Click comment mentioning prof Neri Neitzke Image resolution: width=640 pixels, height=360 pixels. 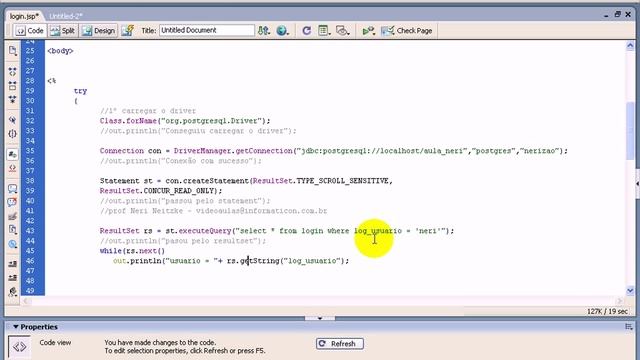coord(213,211)
